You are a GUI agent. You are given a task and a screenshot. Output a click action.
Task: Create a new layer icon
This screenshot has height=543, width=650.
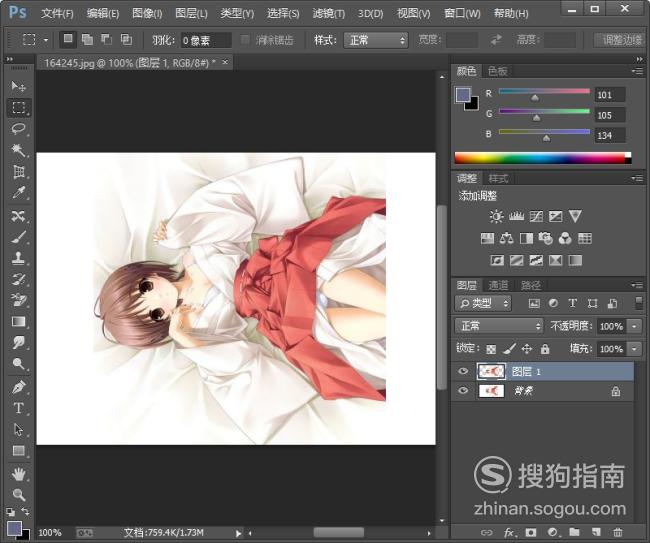click(x=596, y=532)
